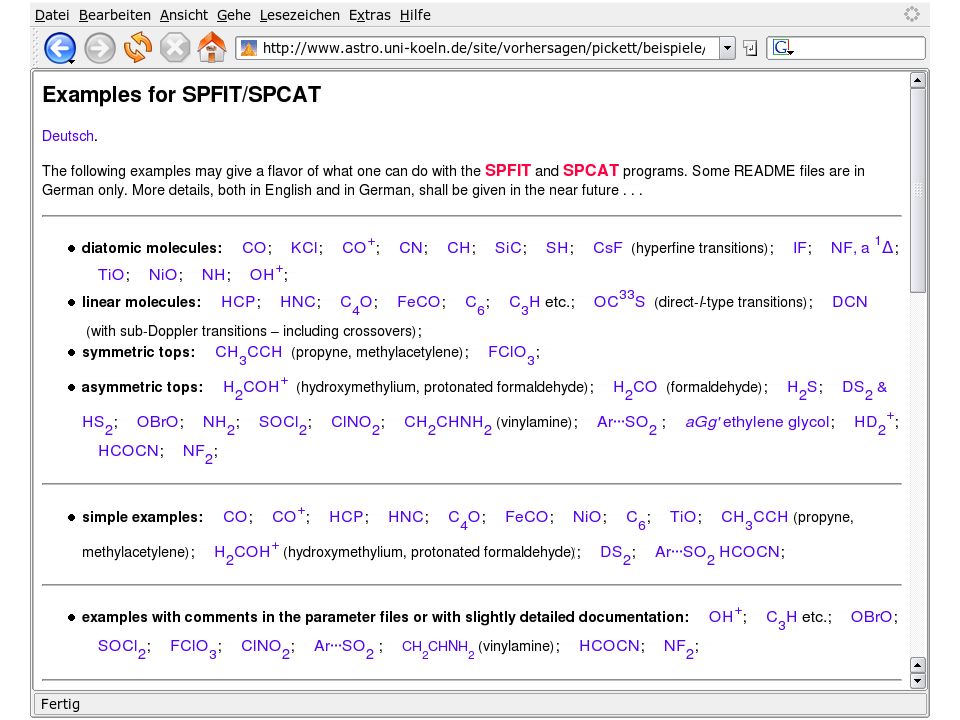
Task: Open the SiC example link
Action: [508, 248]
